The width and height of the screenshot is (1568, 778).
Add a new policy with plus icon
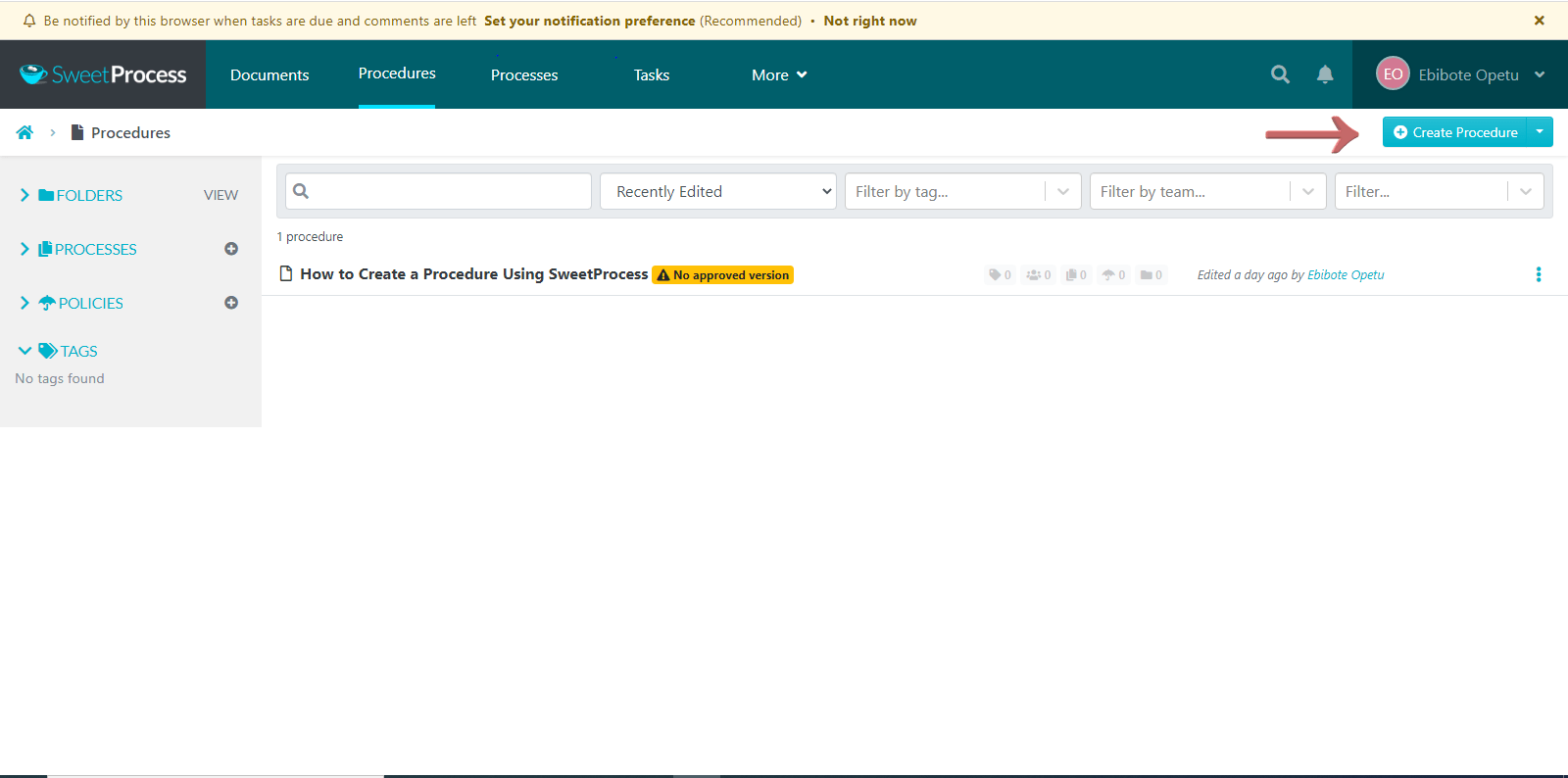(231, 303)
